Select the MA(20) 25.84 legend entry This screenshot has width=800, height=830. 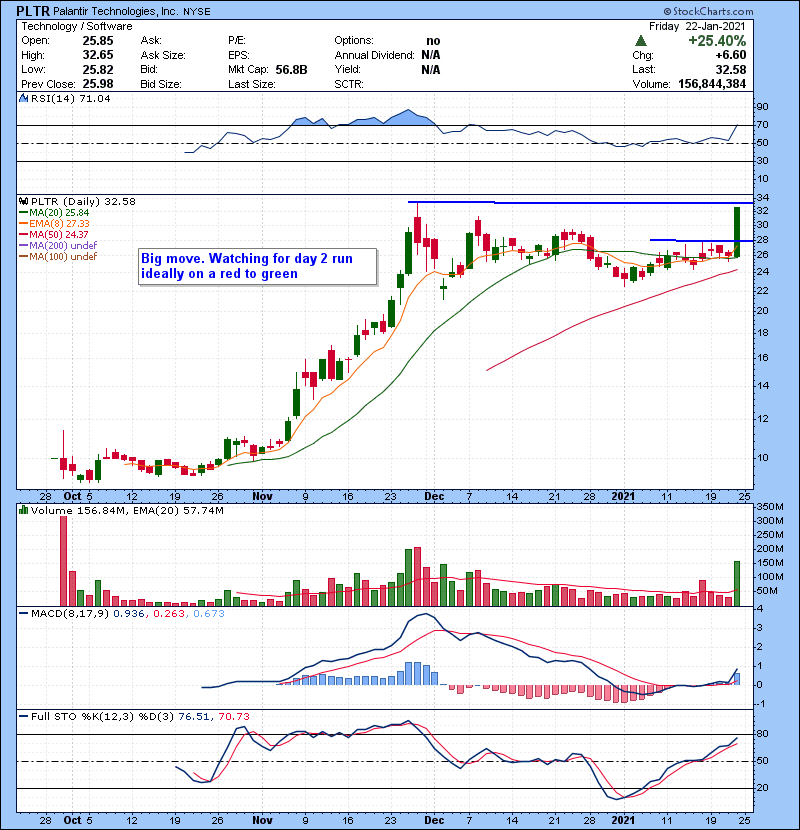[54, 212]
